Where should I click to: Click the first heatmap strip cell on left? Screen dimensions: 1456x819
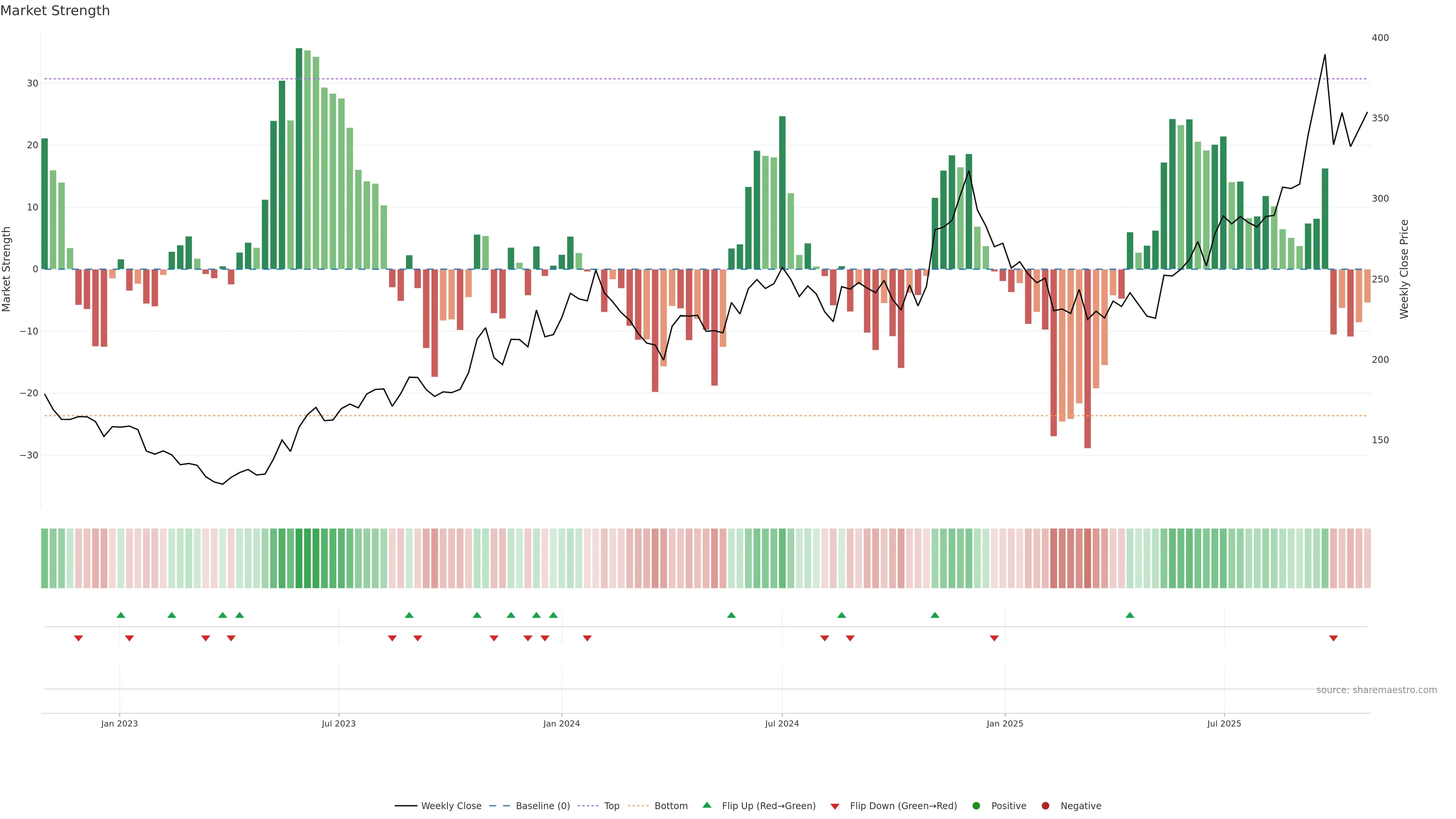44,559
